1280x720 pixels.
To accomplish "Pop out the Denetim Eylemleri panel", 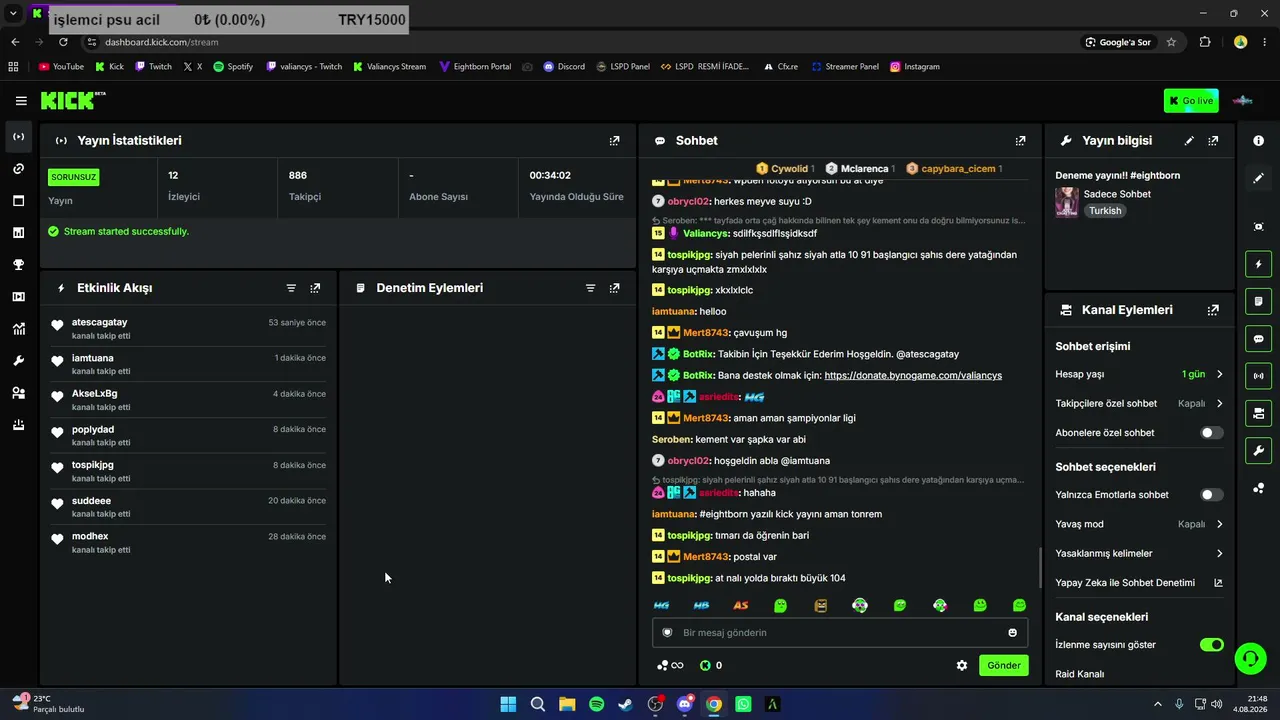I will click(614, 288).
